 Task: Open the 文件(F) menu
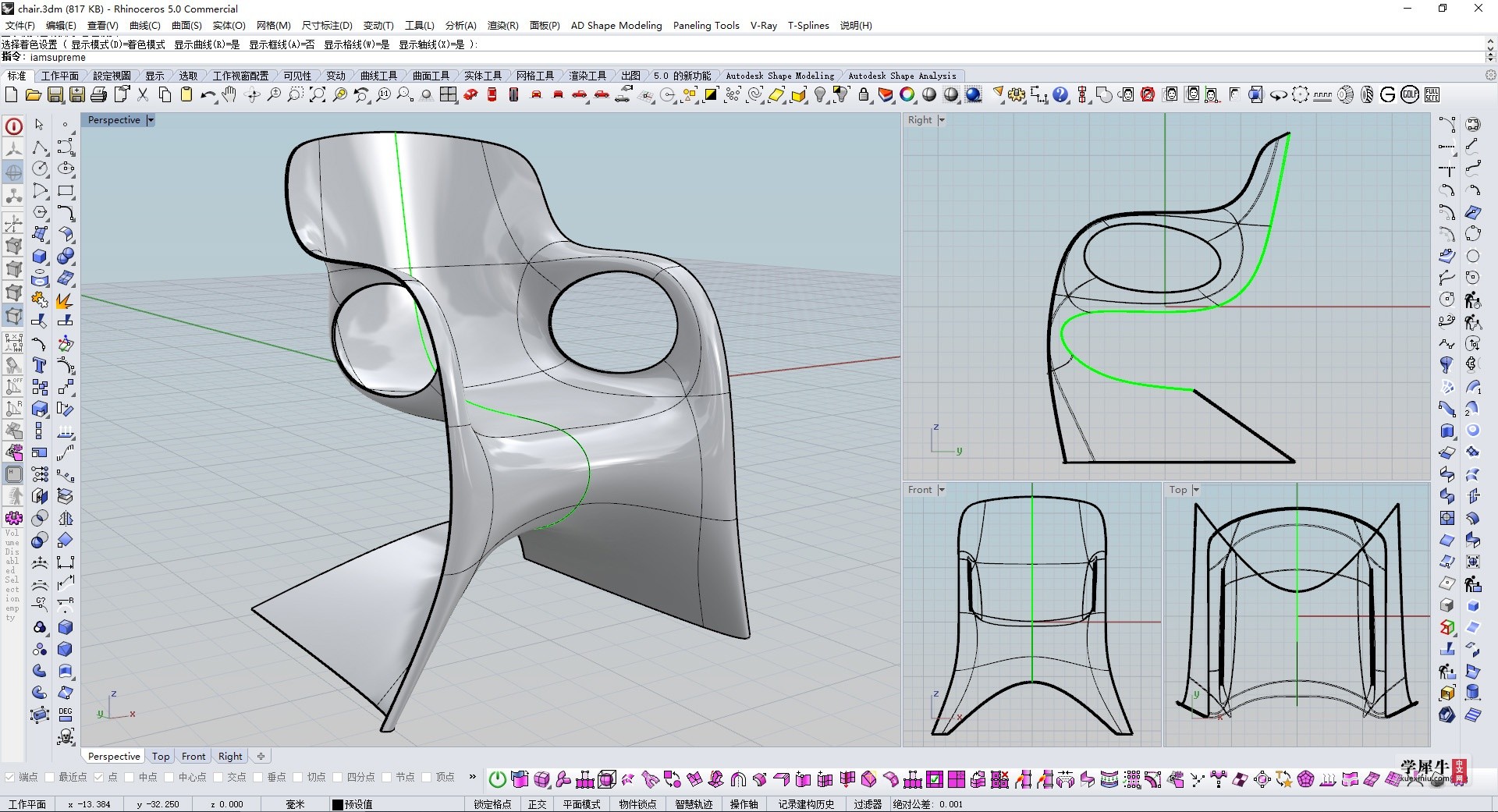(x=20, y=25)
